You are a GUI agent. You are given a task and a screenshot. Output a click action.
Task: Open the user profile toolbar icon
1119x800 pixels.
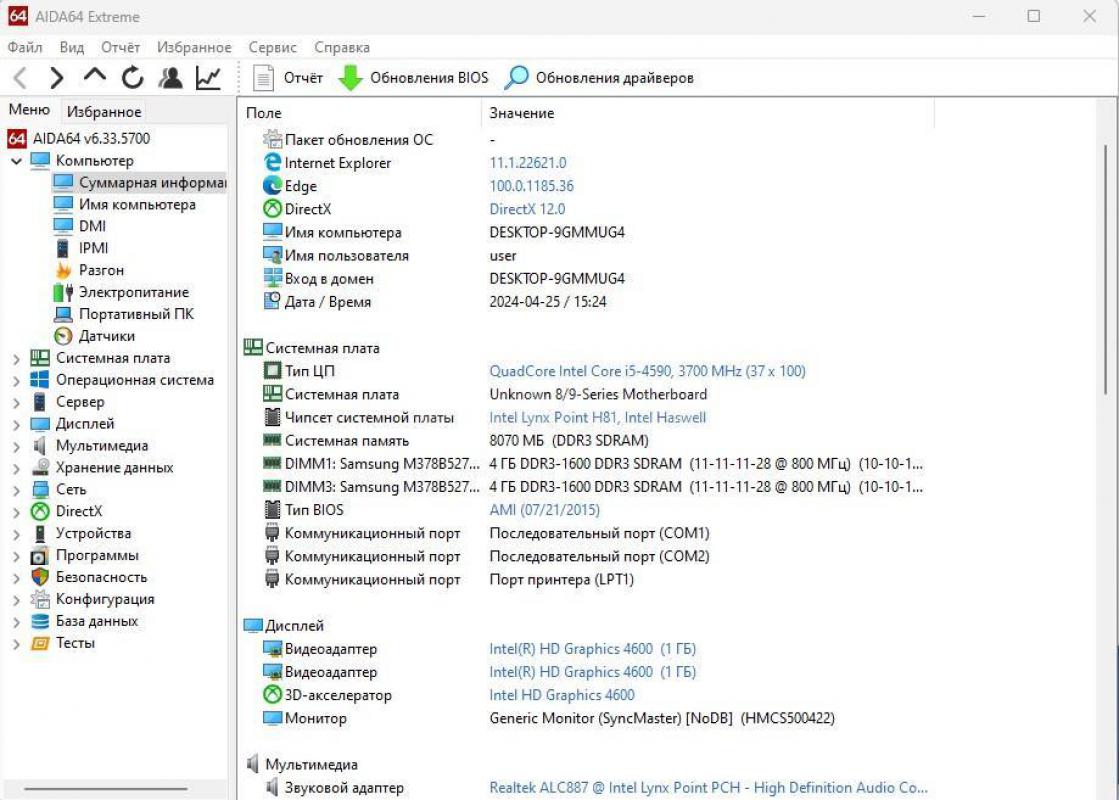(170, 78)
